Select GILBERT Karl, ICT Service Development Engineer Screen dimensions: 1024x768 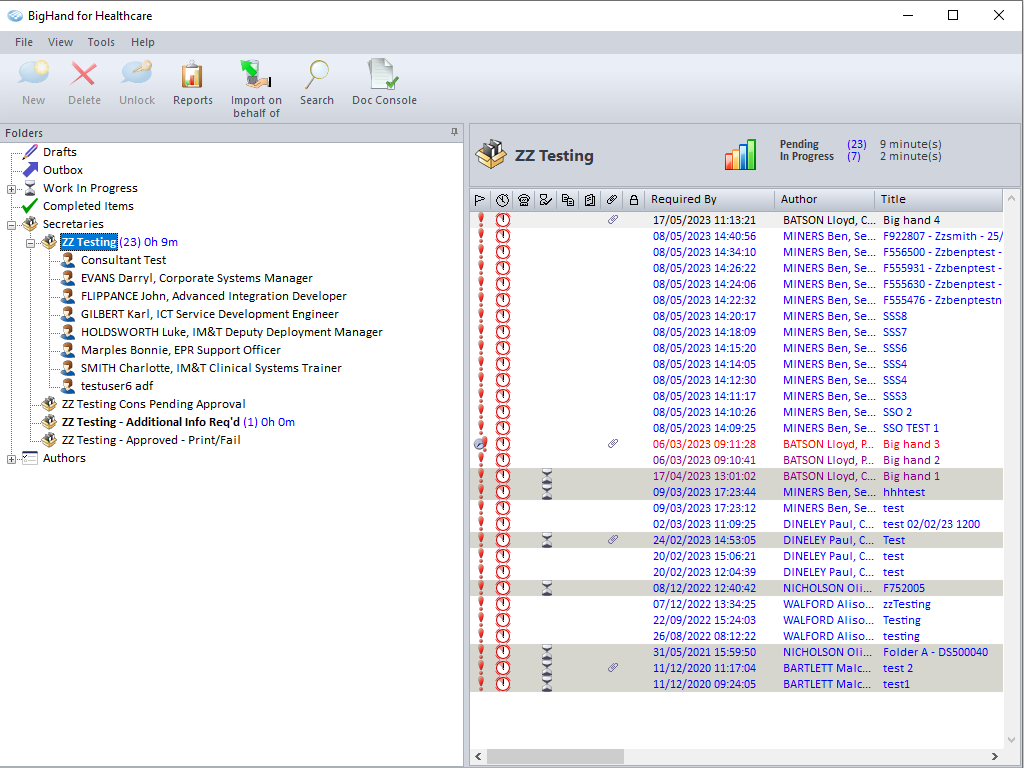click(x=210, y=314)
